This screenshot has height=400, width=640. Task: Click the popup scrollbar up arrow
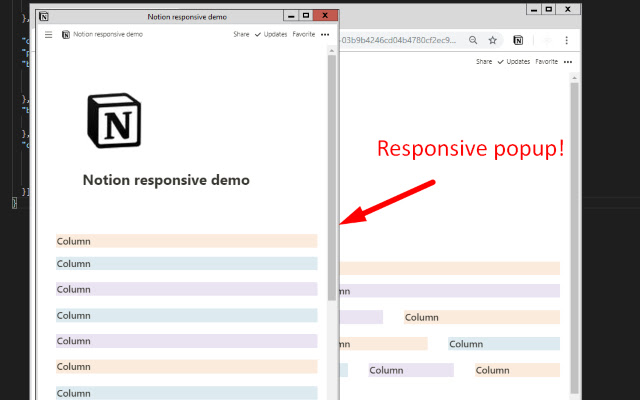tap(332, 51)
